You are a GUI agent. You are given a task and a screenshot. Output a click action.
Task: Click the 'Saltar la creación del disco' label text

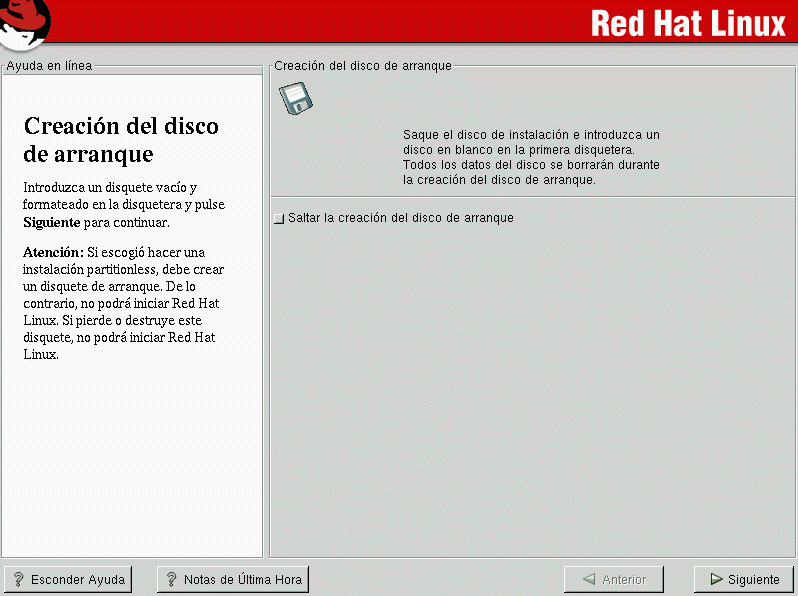click(x=400, y=218)
